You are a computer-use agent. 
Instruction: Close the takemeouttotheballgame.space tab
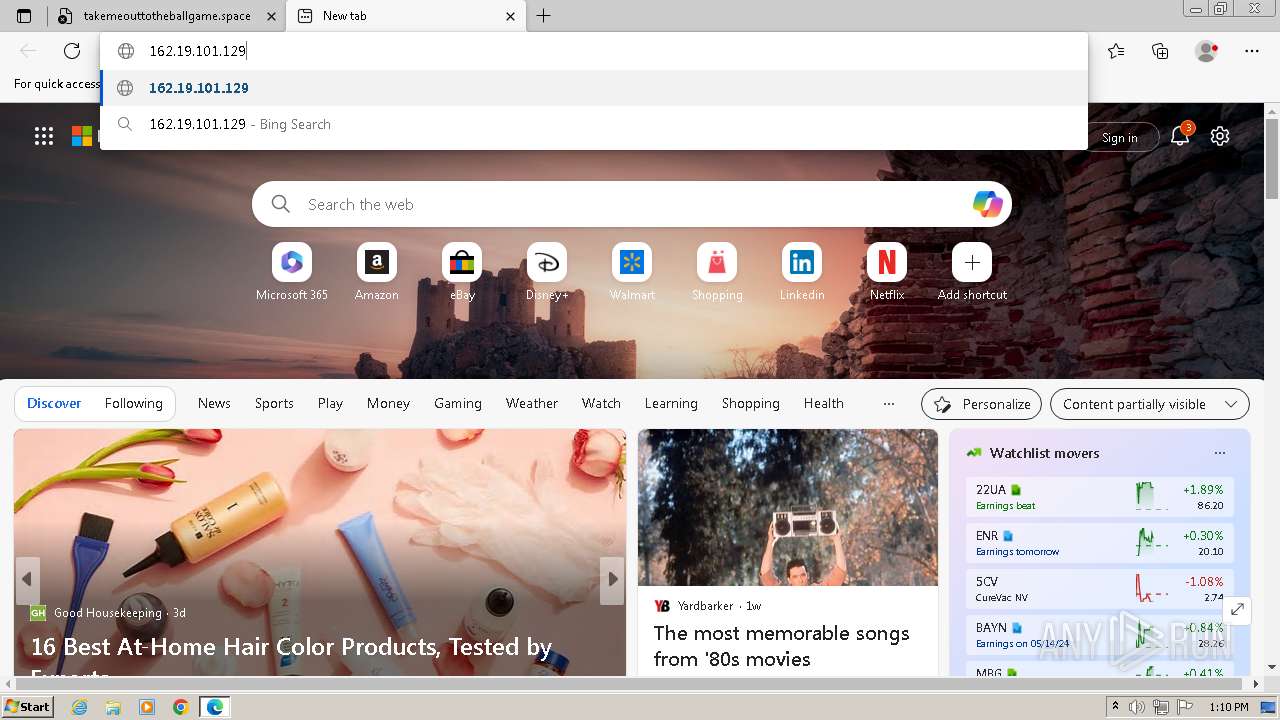tap(271, 16)
